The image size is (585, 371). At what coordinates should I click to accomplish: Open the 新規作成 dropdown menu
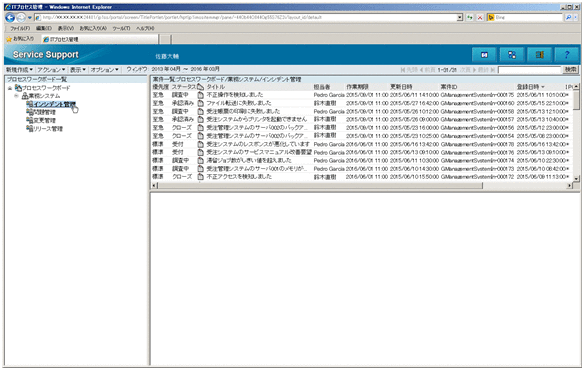click(x=19, y=69)
